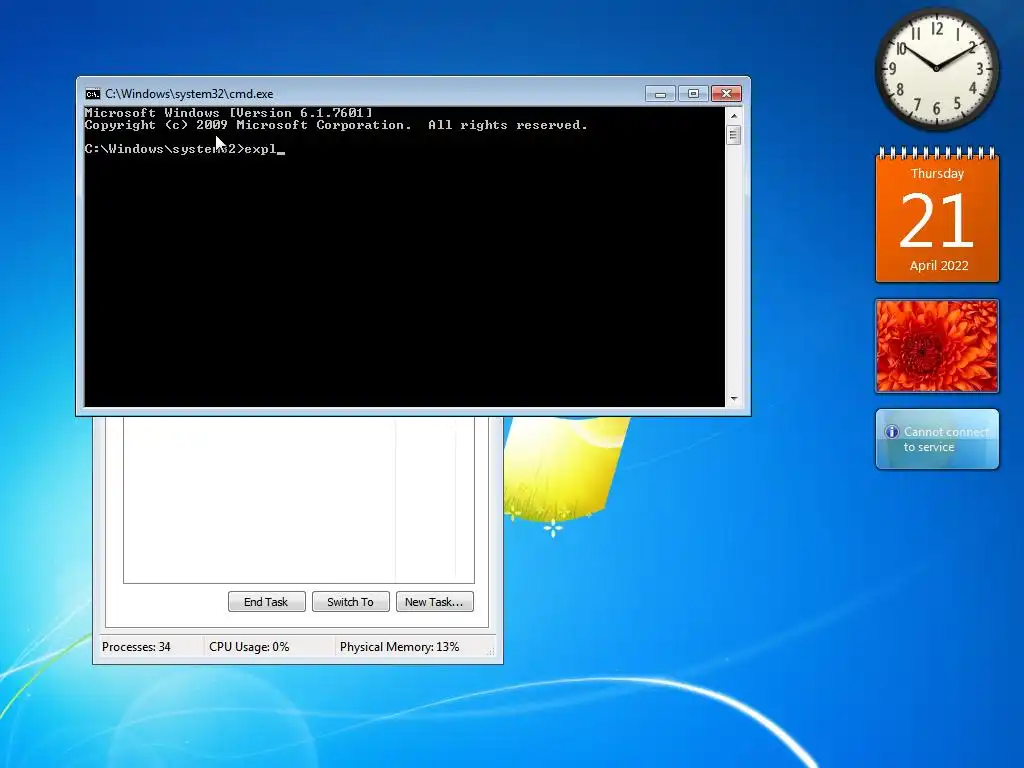Viewport: 1024px width, 768px height.
Task: Click the cmd scrollbar down arrow
Action: pyautogui.click(x=733, y=398)
